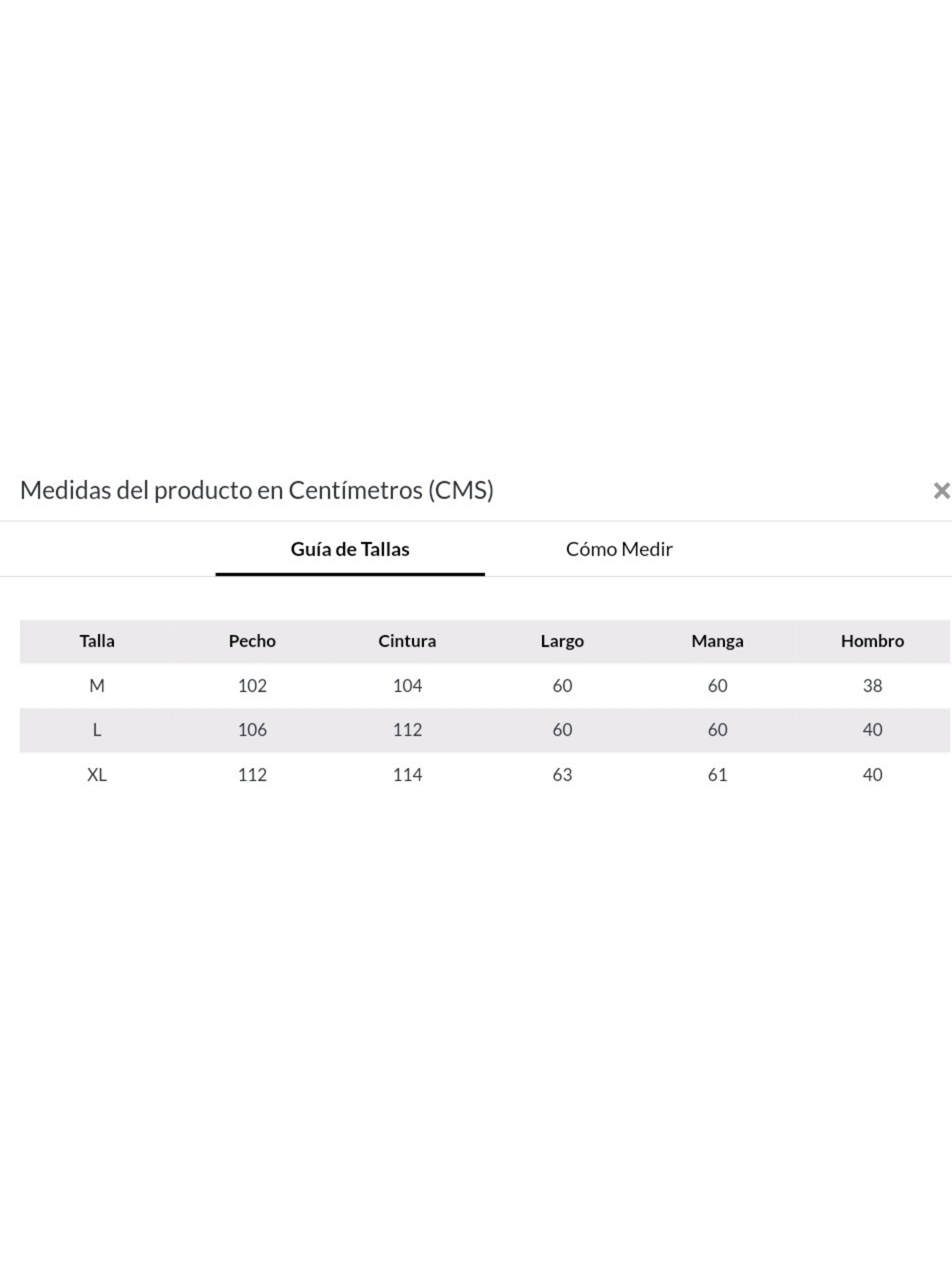This screenshot has height=1287, width=952.
Task: Click Pecho value 102 for size M
Action: point(252,686)
